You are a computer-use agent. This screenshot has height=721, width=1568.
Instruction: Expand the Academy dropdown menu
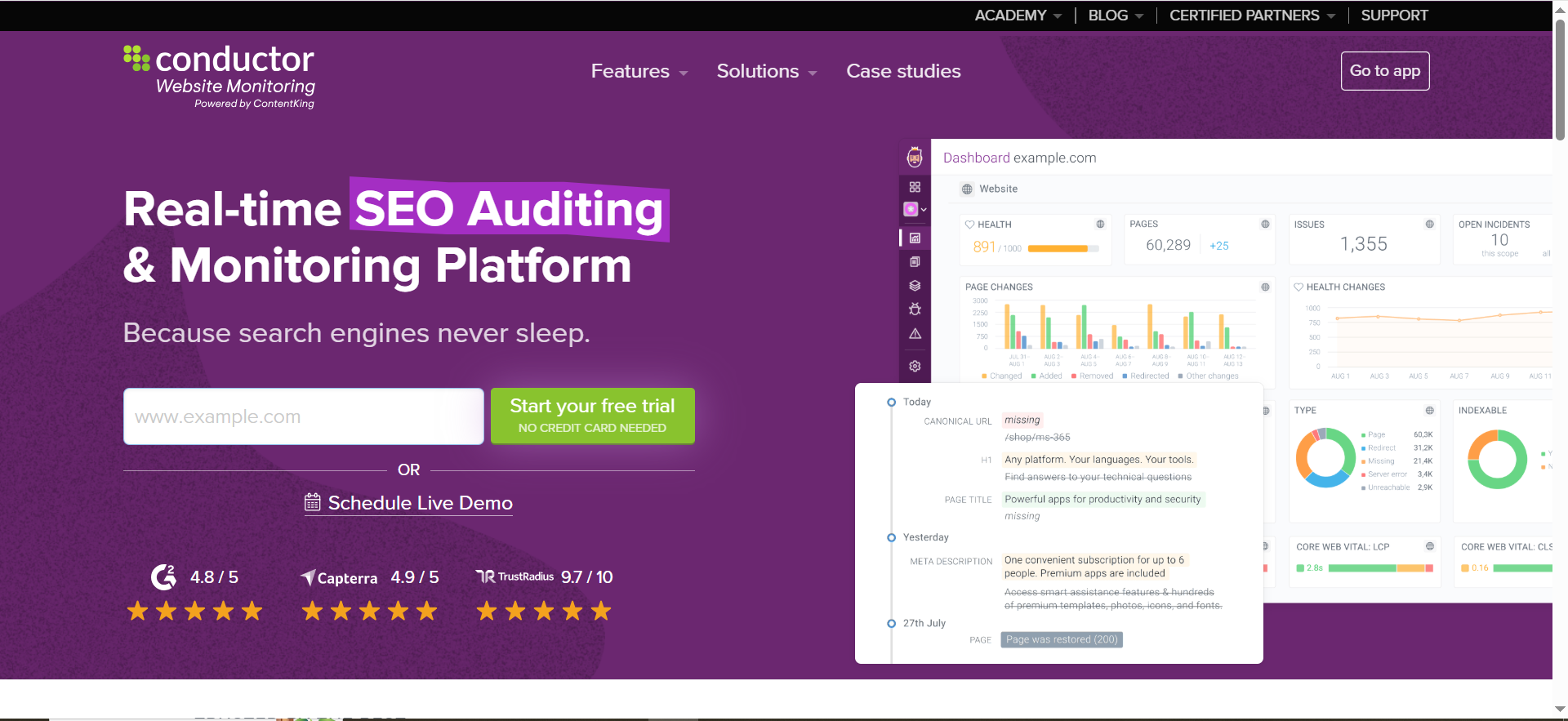tap(1018, 16)
